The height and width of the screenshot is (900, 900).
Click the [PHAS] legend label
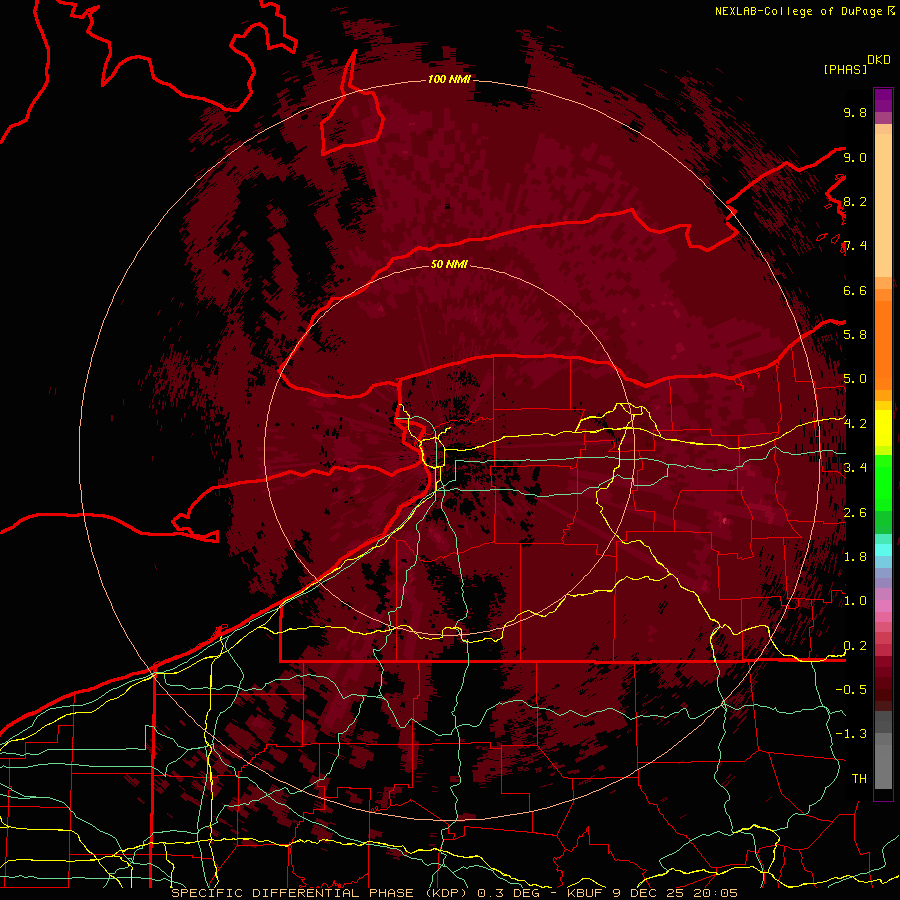pos(845,70)
